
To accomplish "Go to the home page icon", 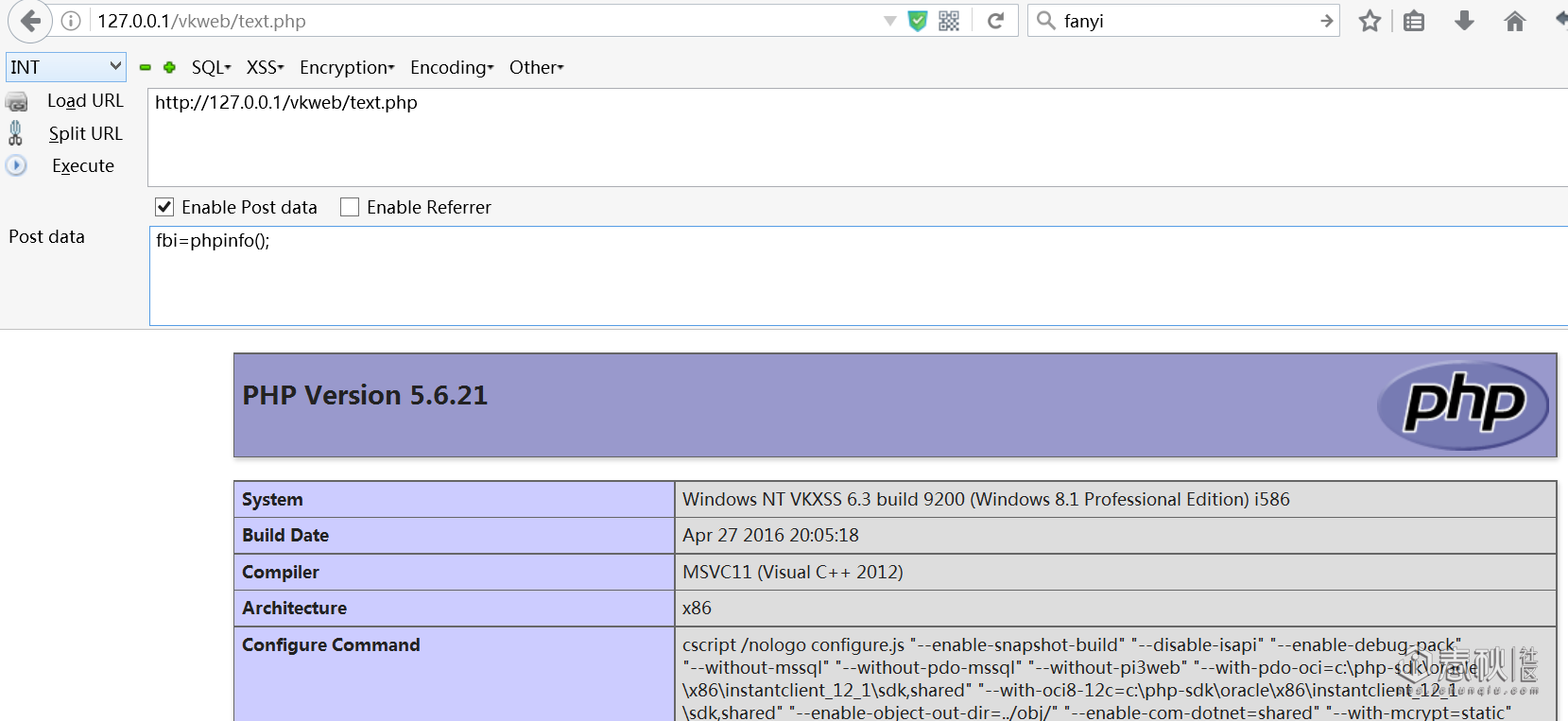I will 1514,21.
